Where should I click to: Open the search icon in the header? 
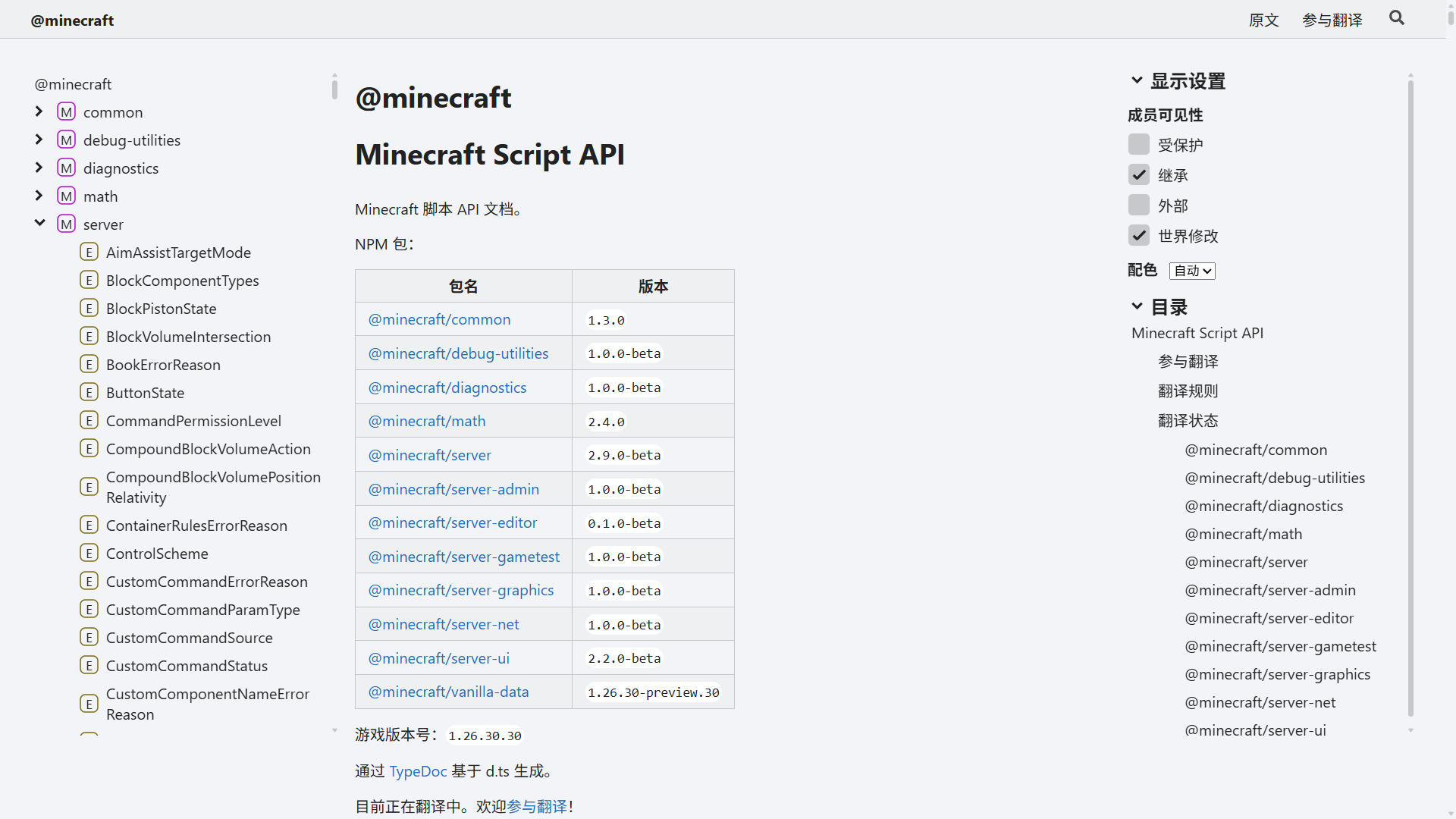click(1397, 18)
